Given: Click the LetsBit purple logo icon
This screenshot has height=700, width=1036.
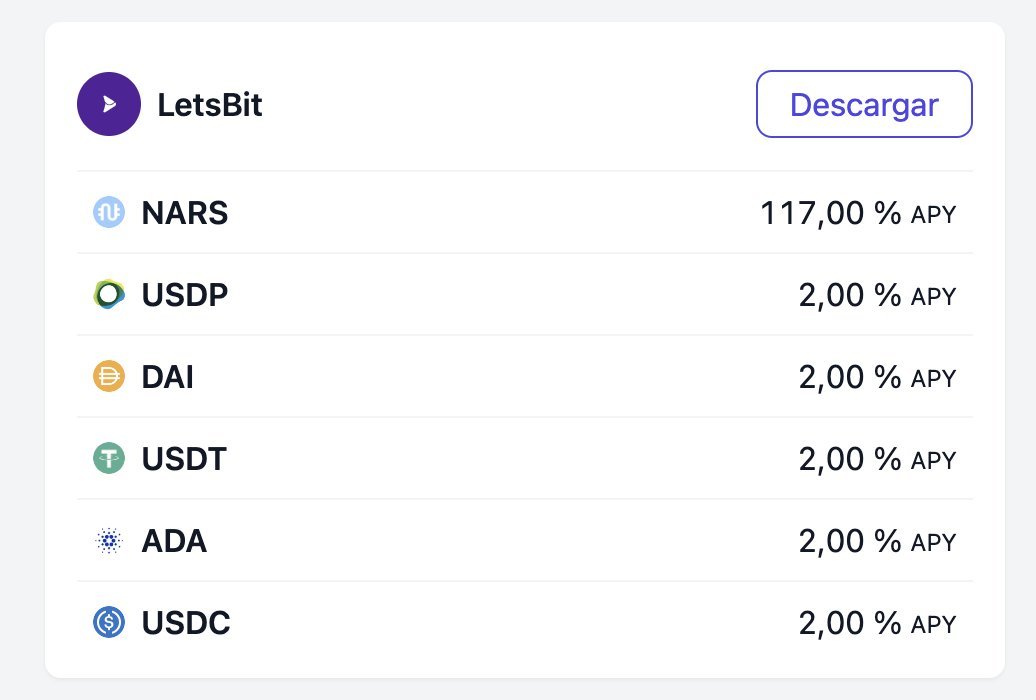Looking at the screenshot, I should [109, 104].
